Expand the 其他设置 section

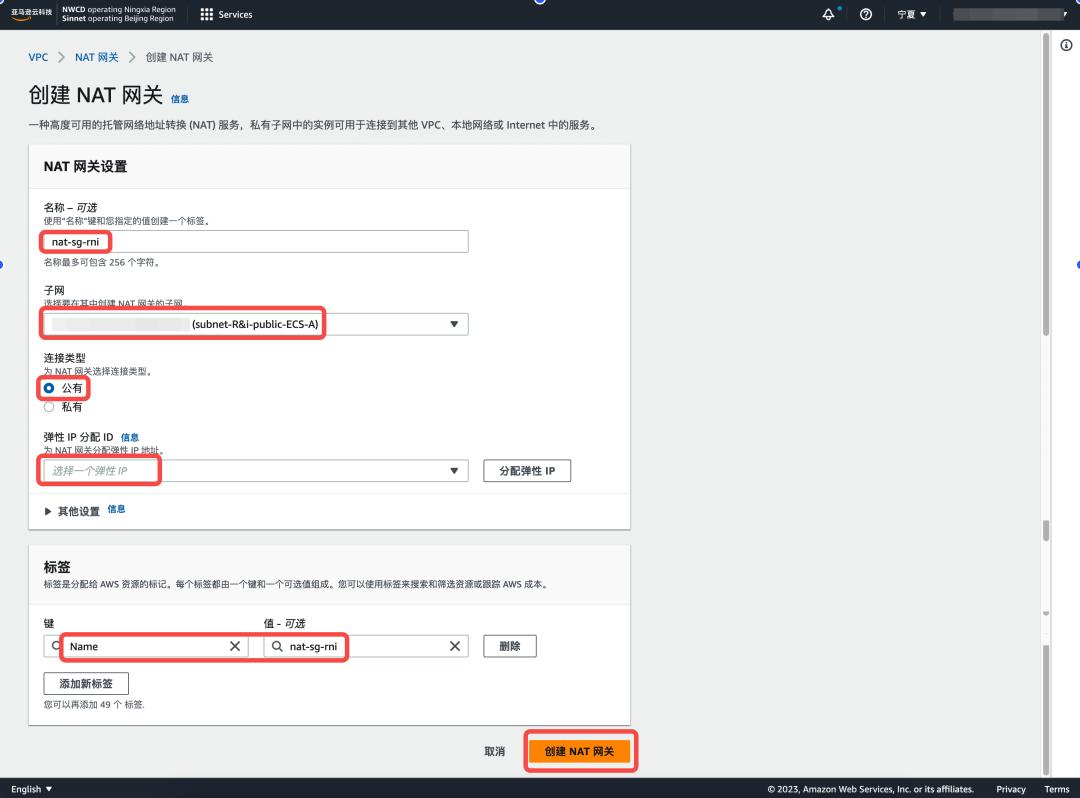[72, 511]
